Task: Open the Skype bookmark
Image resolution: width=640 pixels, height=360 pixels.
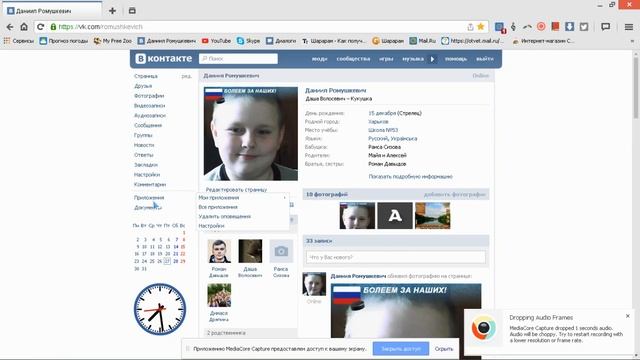Action: 248,41
